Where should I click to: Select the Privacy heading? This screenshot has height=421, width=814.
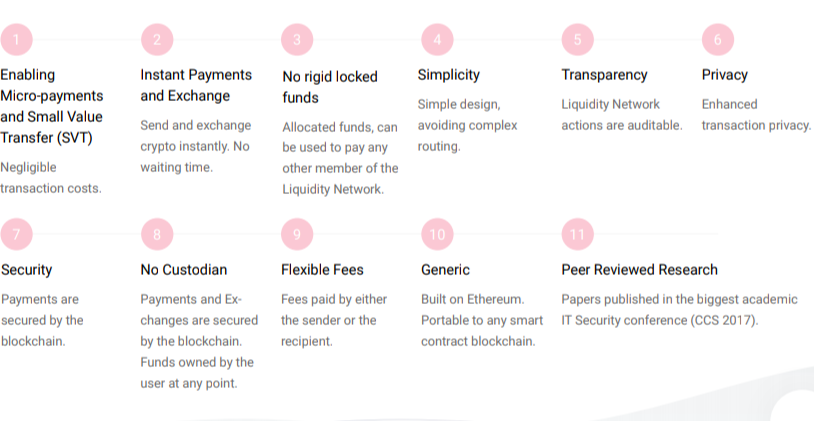724,75
